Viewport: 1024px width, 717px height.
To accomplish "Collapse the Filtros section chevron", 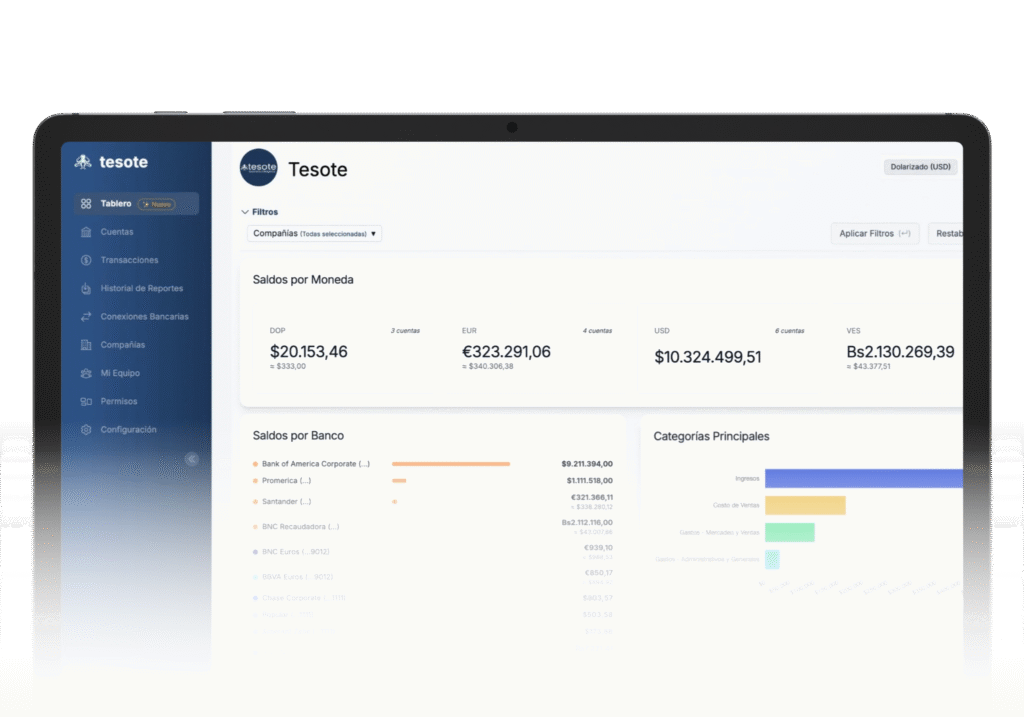I will click(245, 212).
